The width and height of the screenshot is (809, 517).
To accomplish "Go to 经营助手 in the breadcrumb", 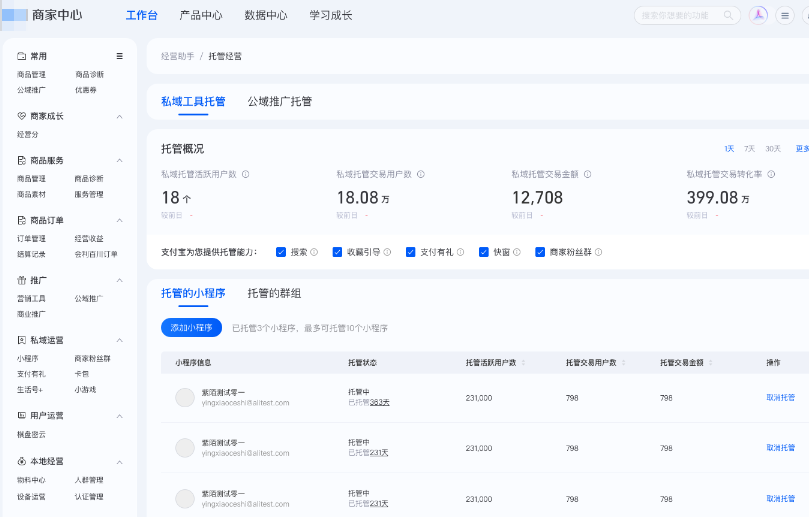I will [177, 56].
